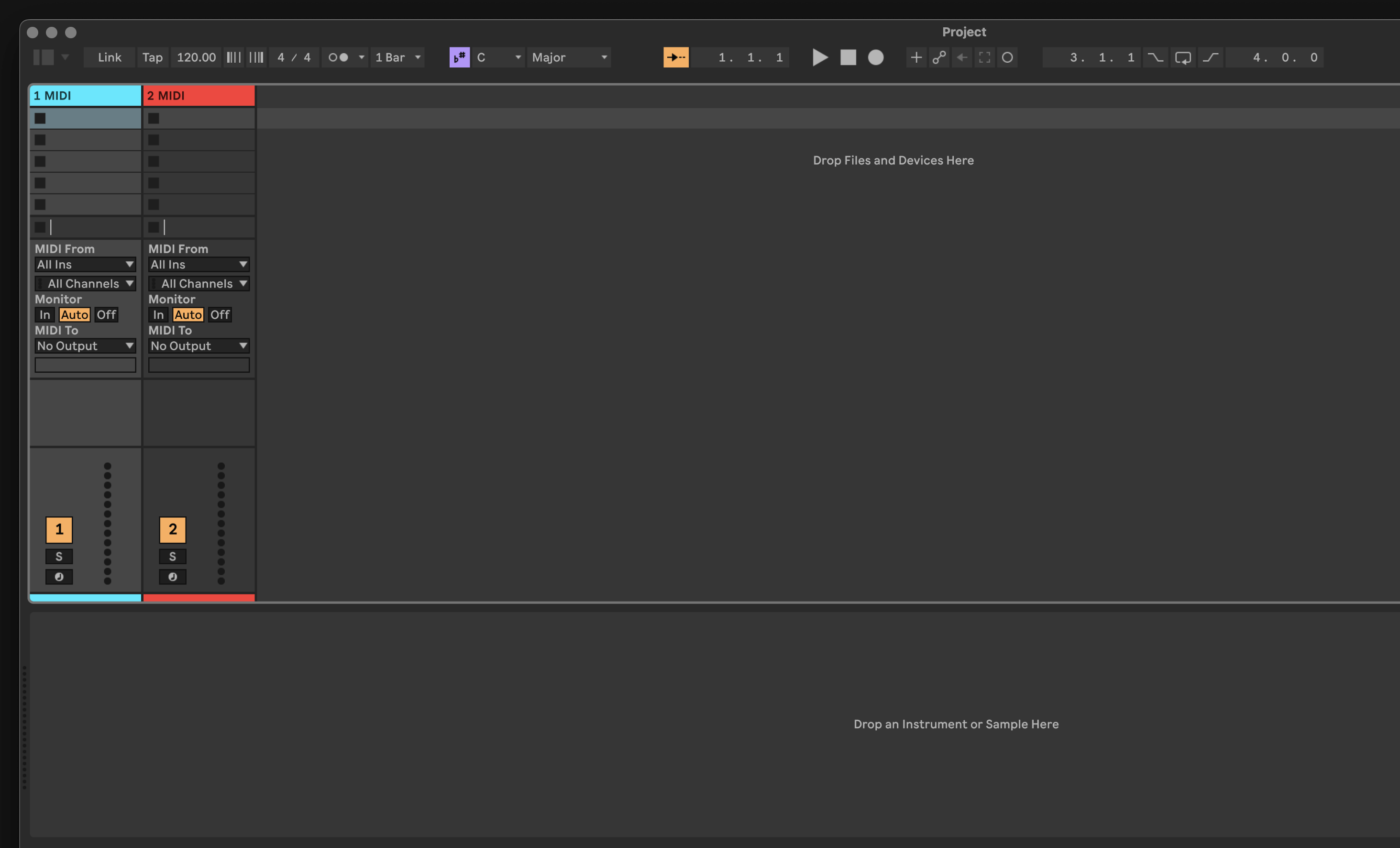Set track 2 Monitor to Off
Image resolution: width=1400 pixels, height=848 pixels.
(x=220, y=315)
